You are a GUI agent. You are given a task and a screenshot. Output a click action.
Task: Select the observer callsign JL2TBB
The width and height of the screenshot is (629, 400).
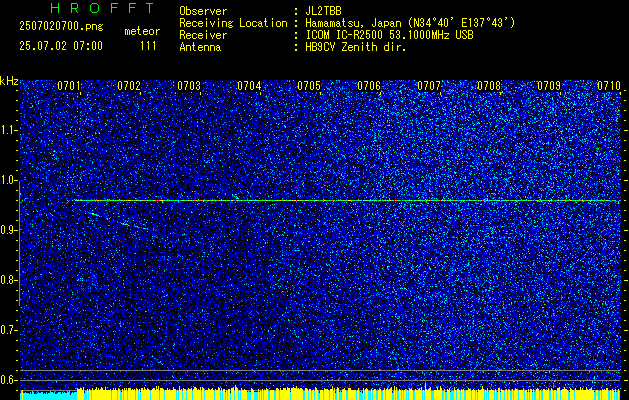[x=323, y=11]
